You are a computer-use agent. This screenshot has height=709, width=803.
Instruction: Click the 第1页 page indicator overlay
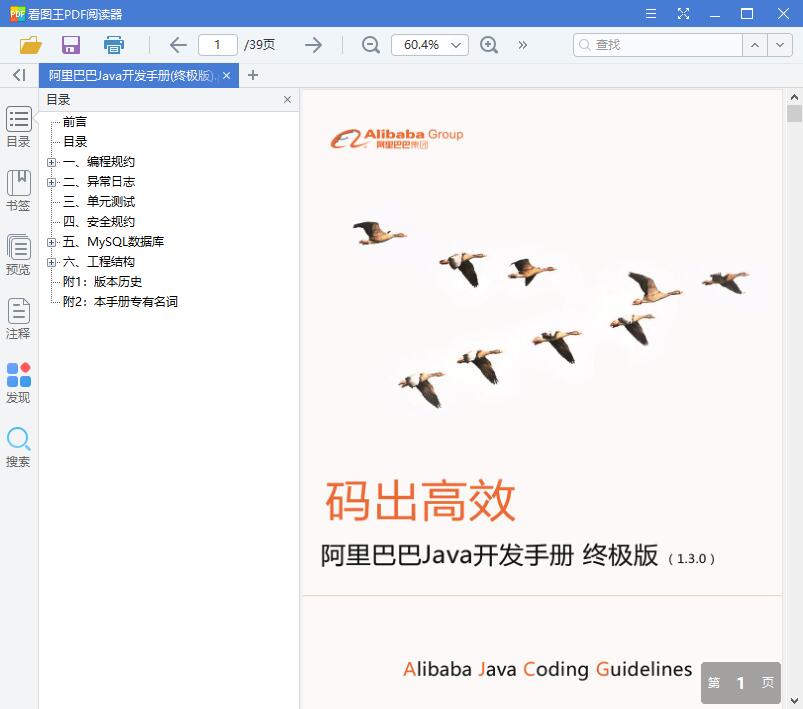coord(741,682)
